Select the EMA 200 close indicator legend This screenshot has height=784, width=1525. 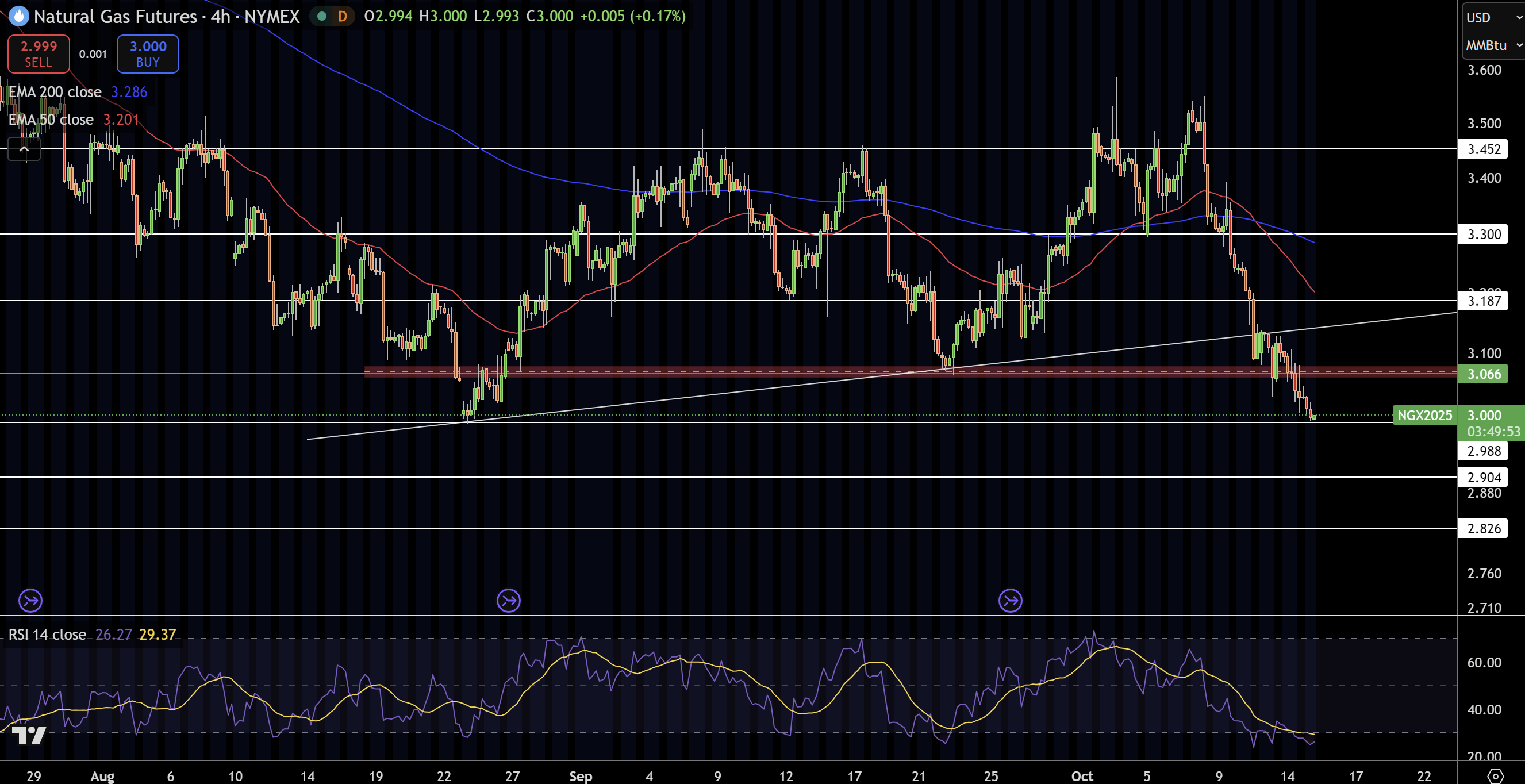pyautogui.click(x=55, y=92)
